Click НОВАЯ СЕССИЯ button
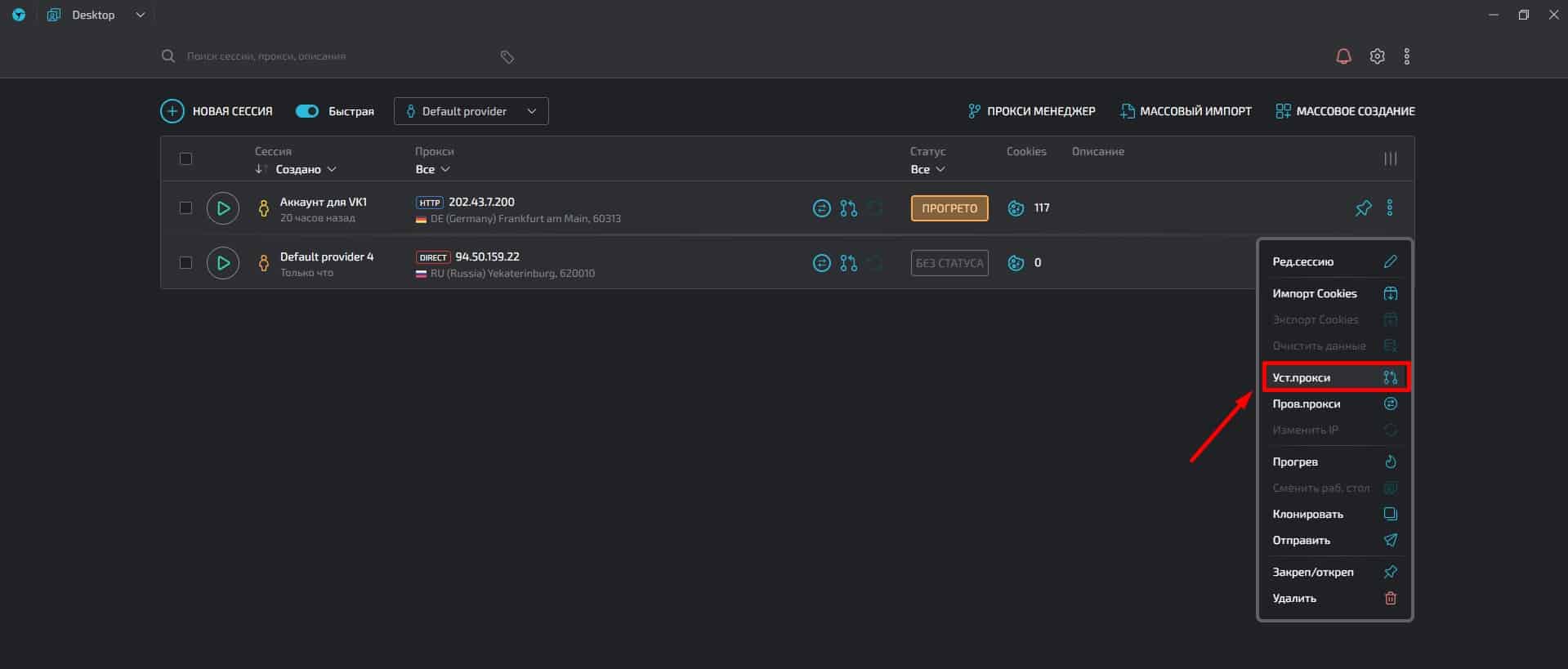 coord(217,111)
